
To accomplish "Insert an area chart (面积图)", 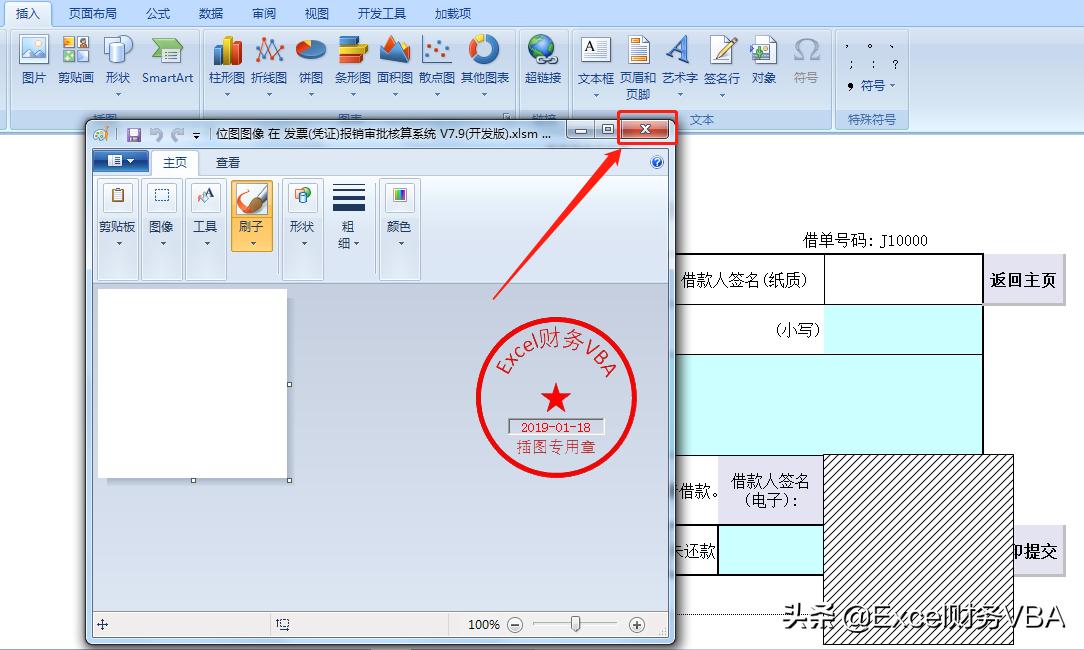I will pos(395,65).
